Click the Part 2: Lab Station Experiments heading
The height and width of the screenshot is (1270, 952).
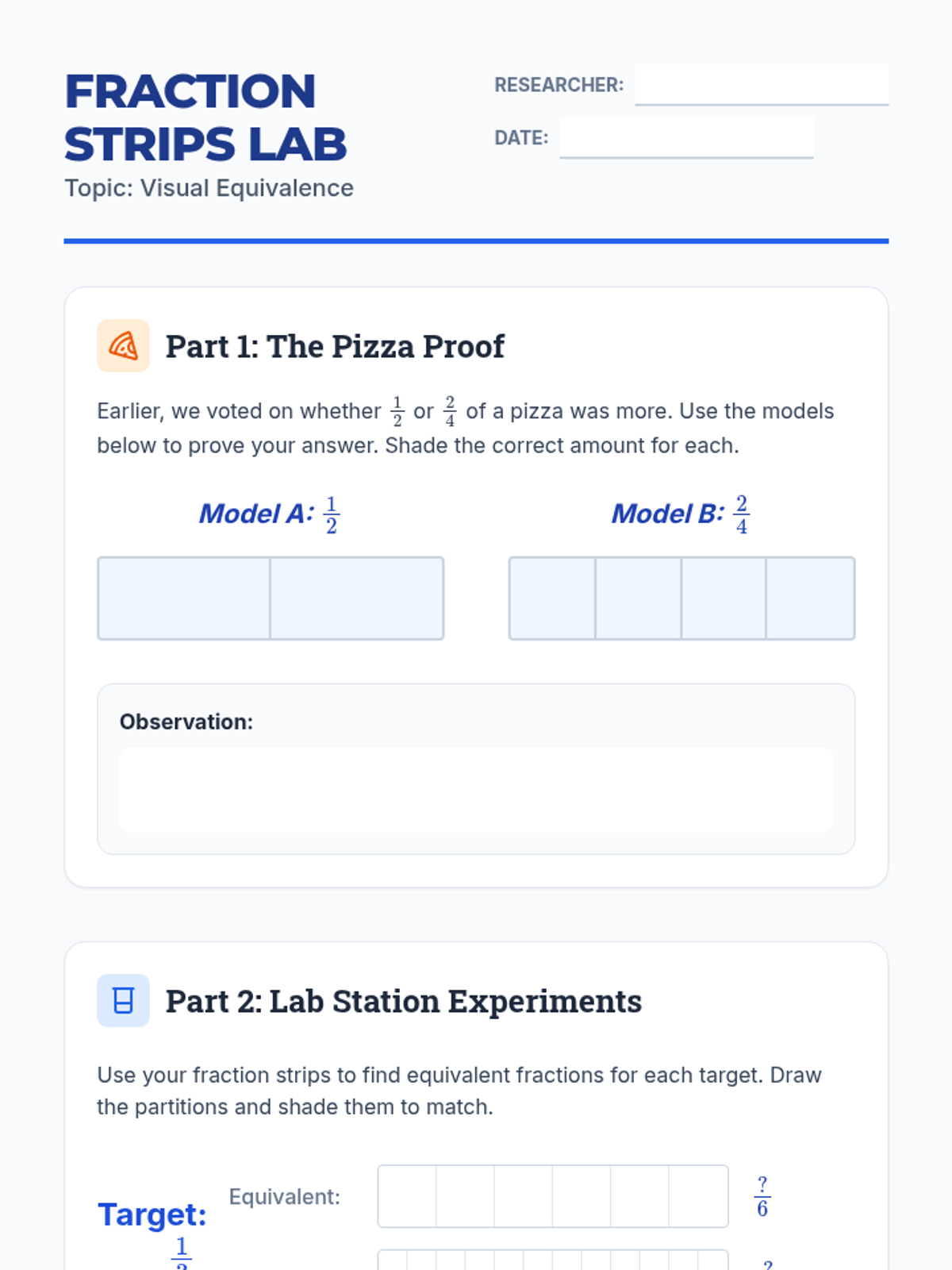tap(403, 1002)
